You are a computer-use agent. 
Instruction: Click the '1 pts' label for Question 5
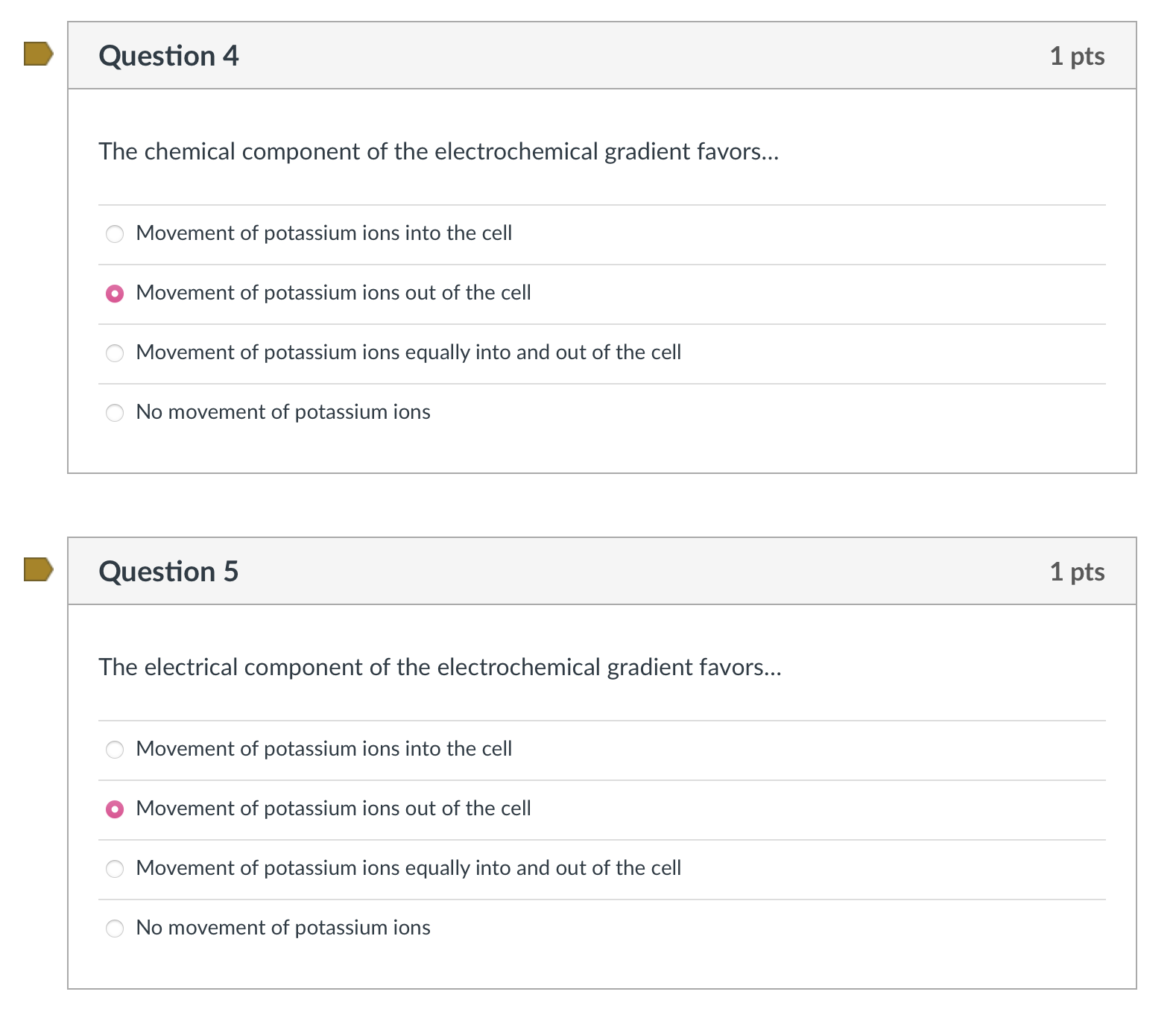[1077, 572]
